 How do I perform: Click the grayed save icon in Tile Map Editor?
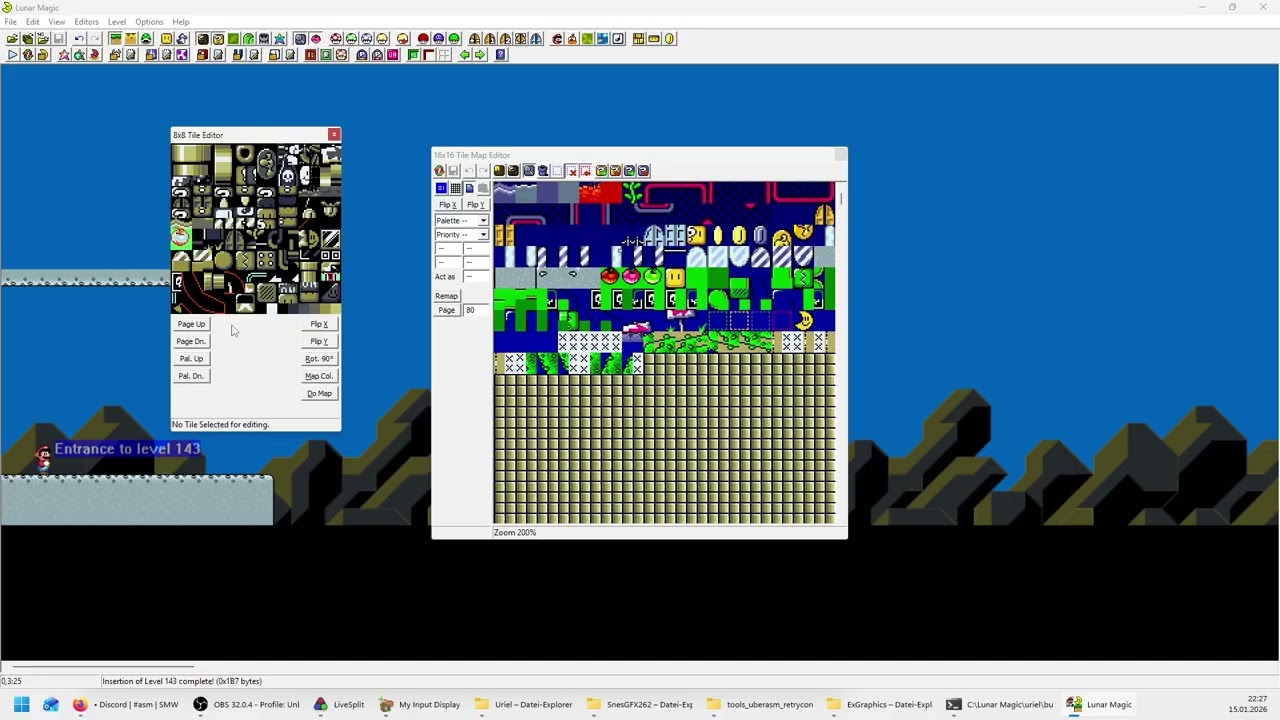(453, 170)
